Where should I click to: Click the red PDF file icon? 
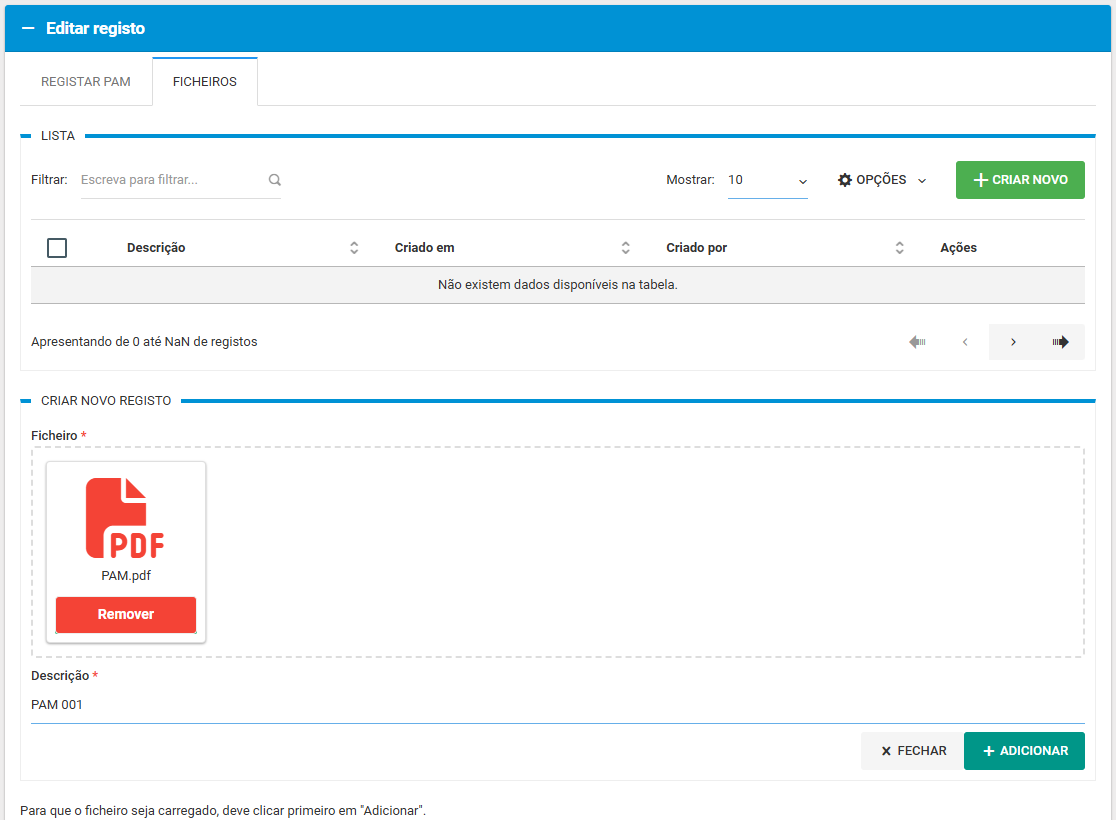click(x=125, y=518)
